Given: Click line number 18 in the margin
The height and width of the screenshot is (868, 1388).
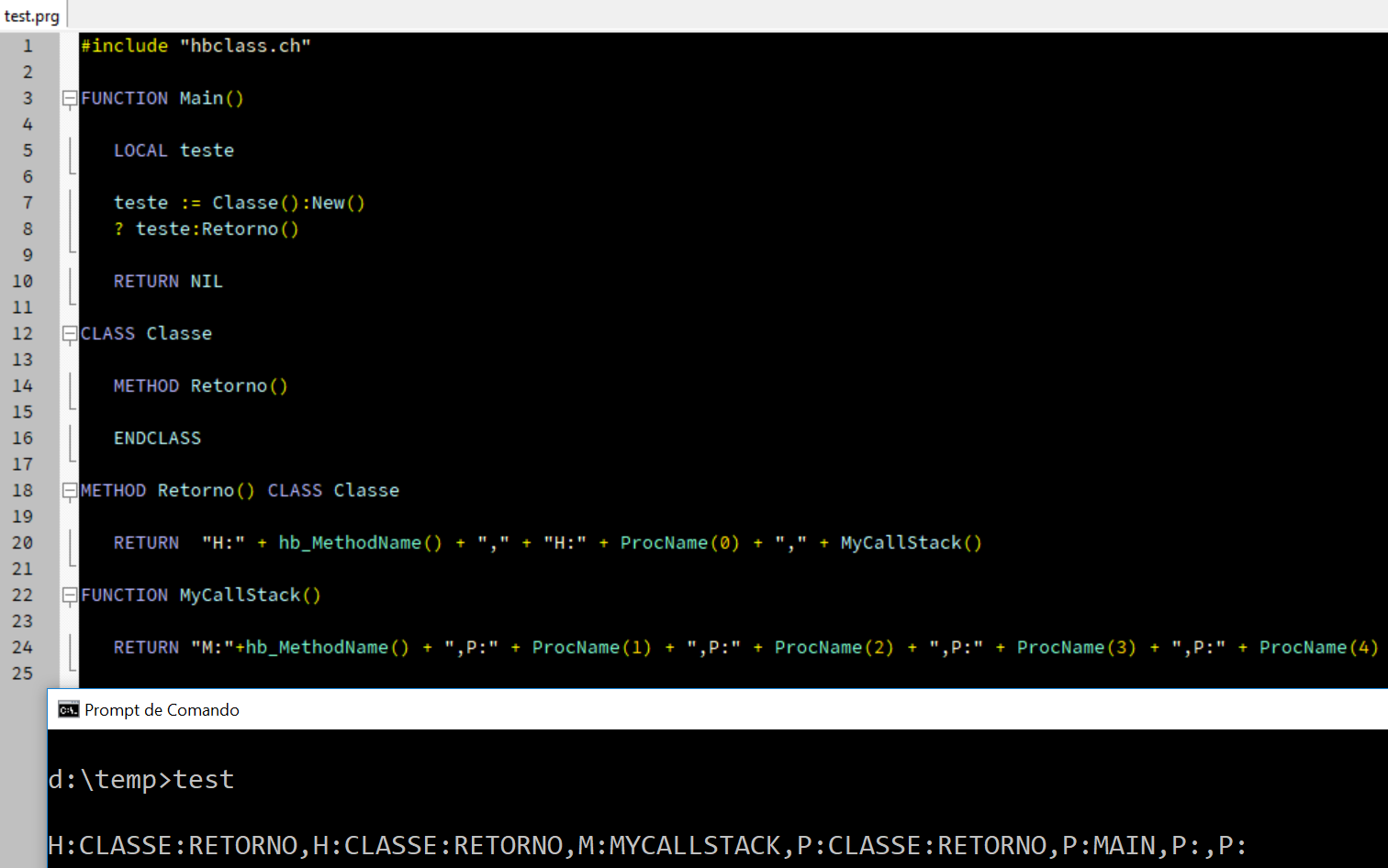Looking at the screenshot, I should [22, 491].
